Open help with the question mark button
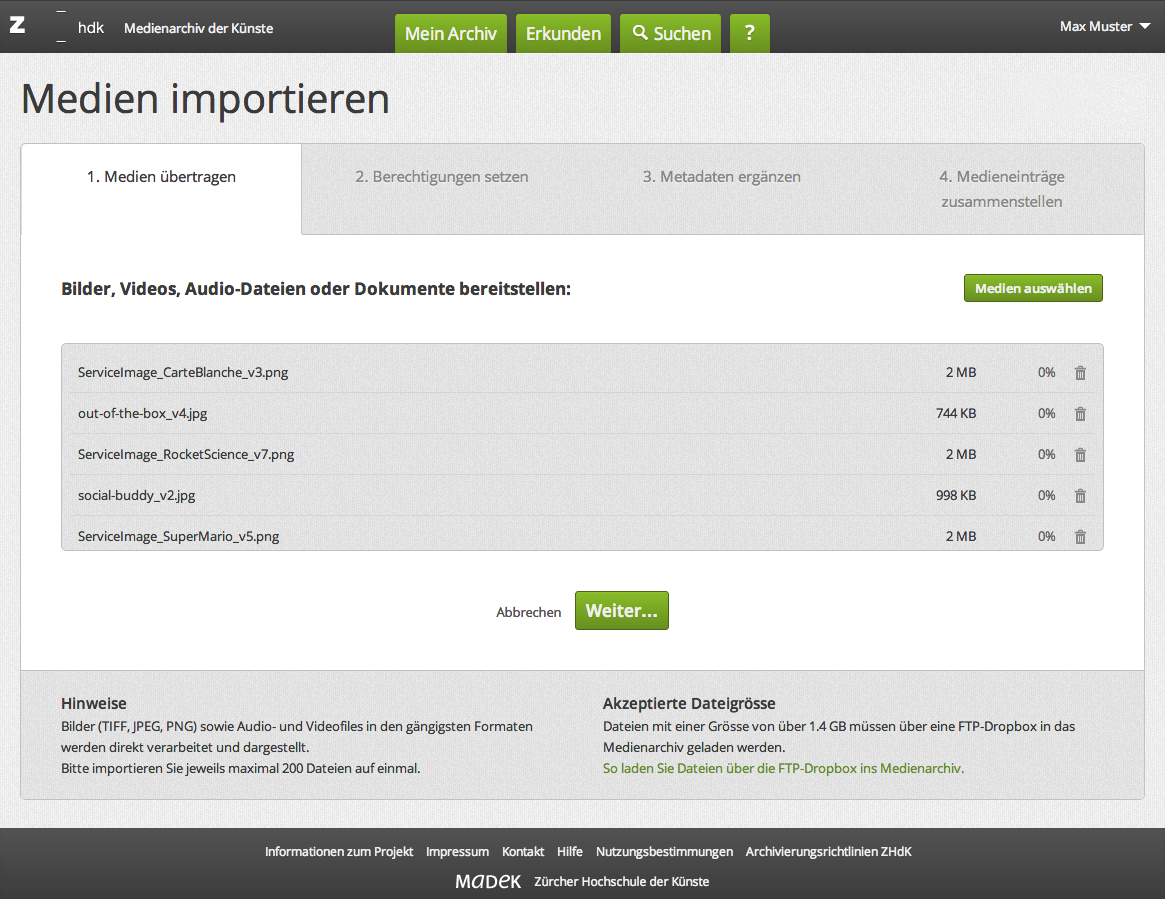 (x=750, y=33)
